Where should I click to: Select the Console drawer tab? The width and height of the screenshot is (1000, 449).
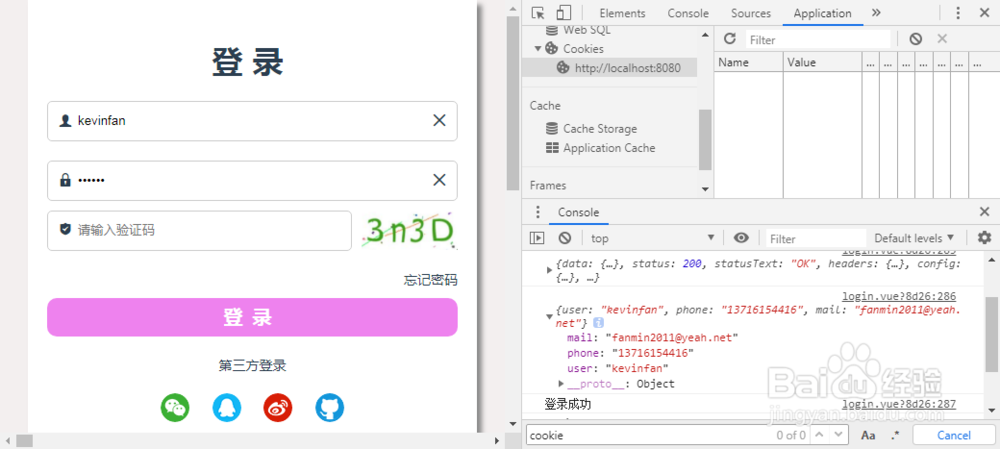point(578,212)
